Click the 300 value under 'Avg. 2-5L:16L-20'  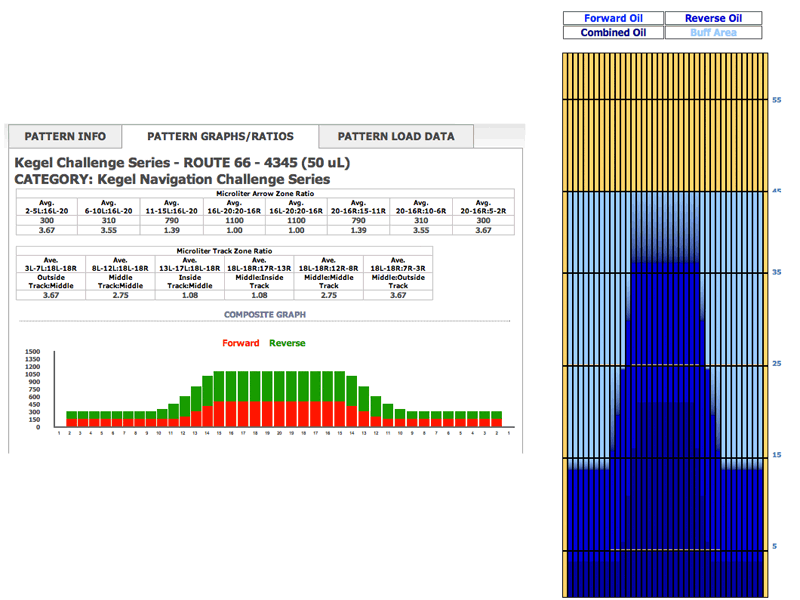click(47, 220)
